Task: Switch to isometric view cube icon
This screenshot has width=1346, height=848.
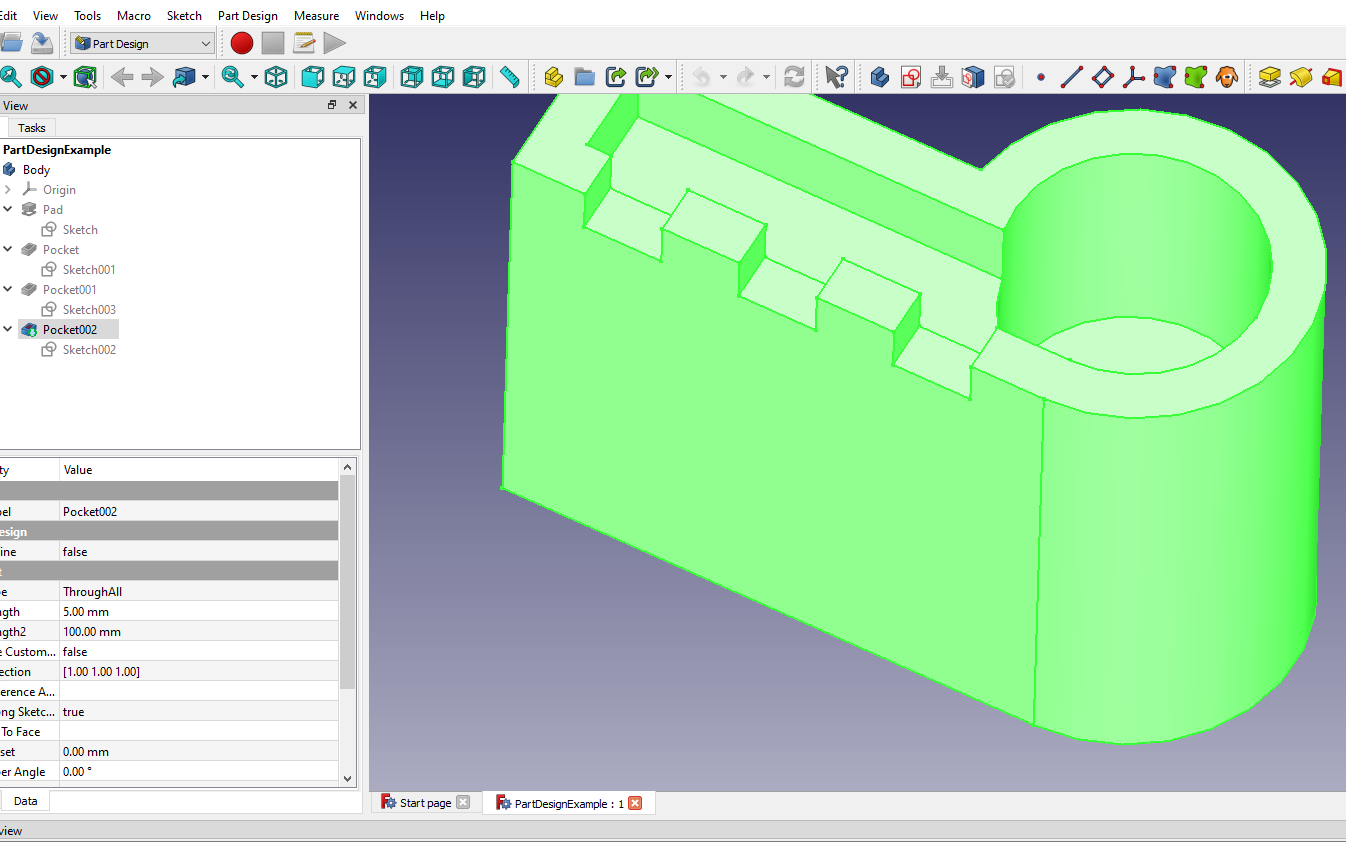Action: pos(276,77)
